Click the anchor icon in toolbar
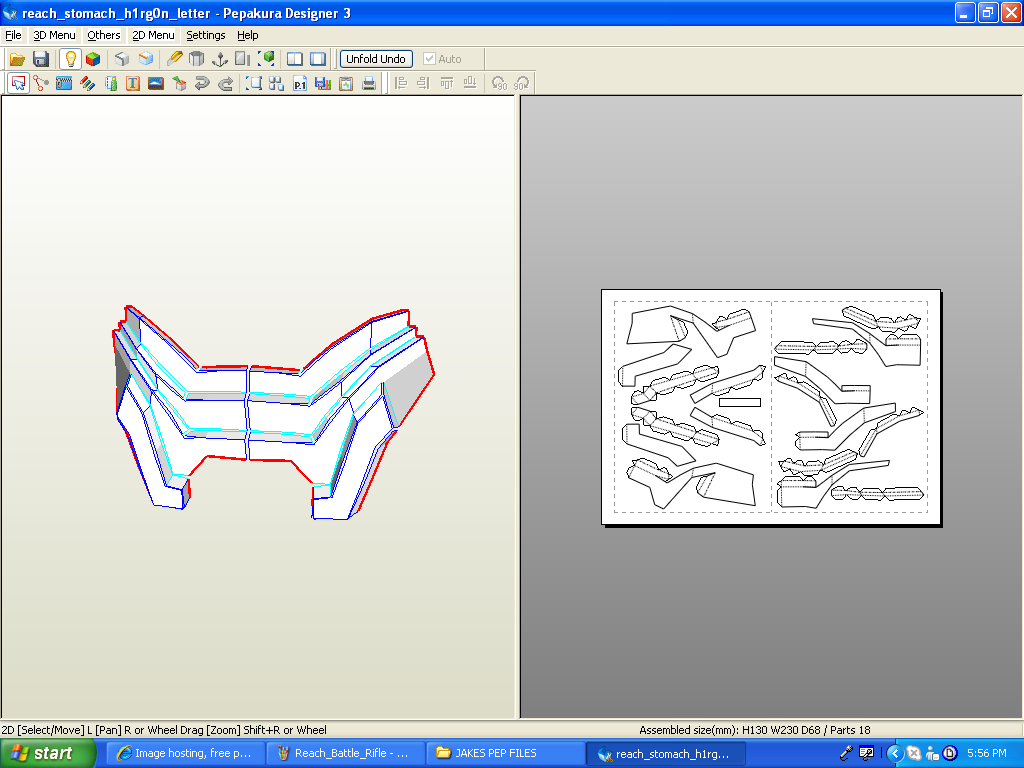This screenshot has height=768, width=1024. tap(220, 59)
